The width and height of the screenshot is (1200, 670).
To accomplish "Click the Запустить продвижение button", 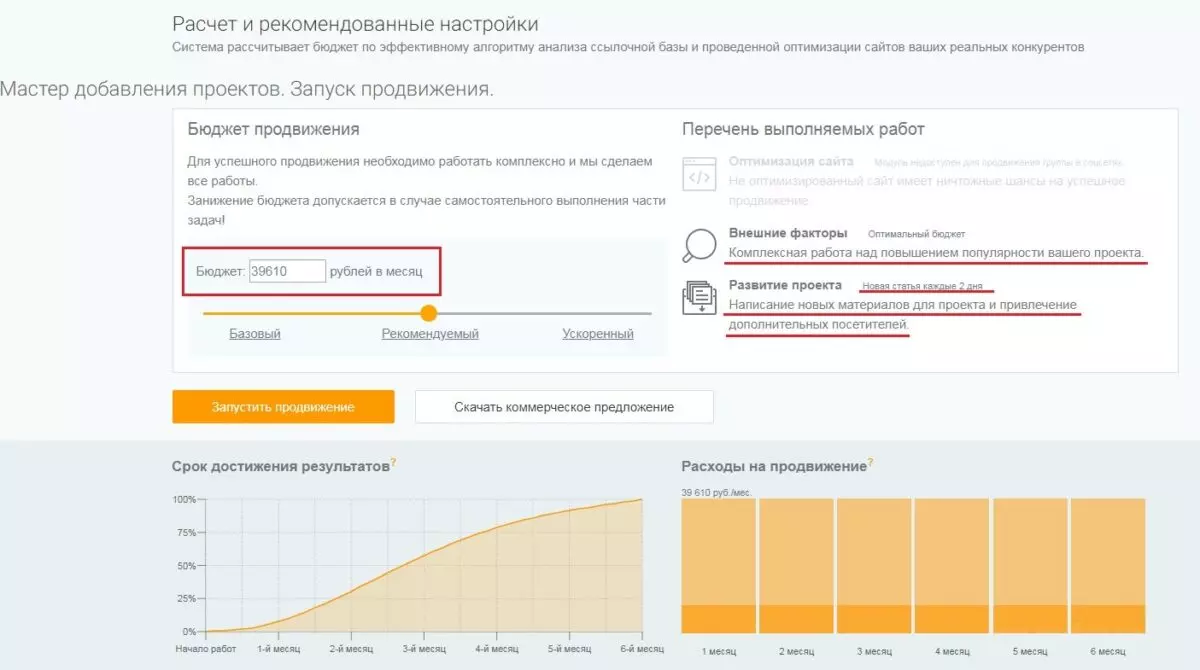I will click(283, 407).
